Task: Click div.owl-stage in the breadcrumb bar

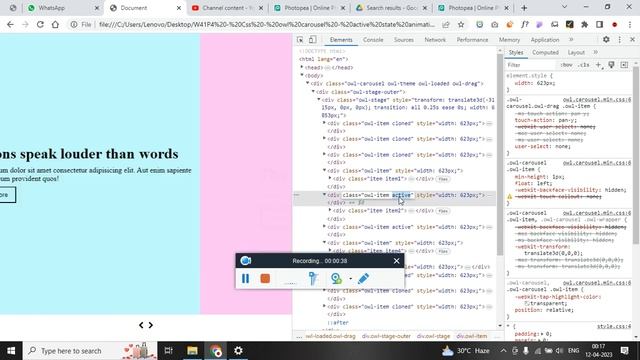Action: 433,336
